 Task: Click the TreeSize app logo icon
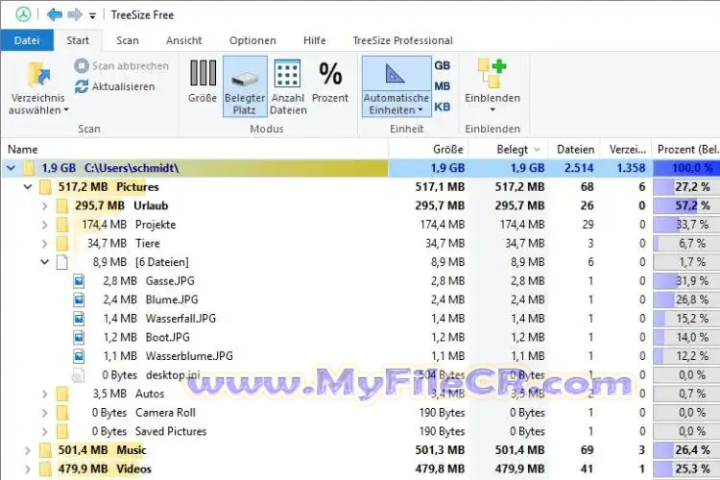coord(23,15)
